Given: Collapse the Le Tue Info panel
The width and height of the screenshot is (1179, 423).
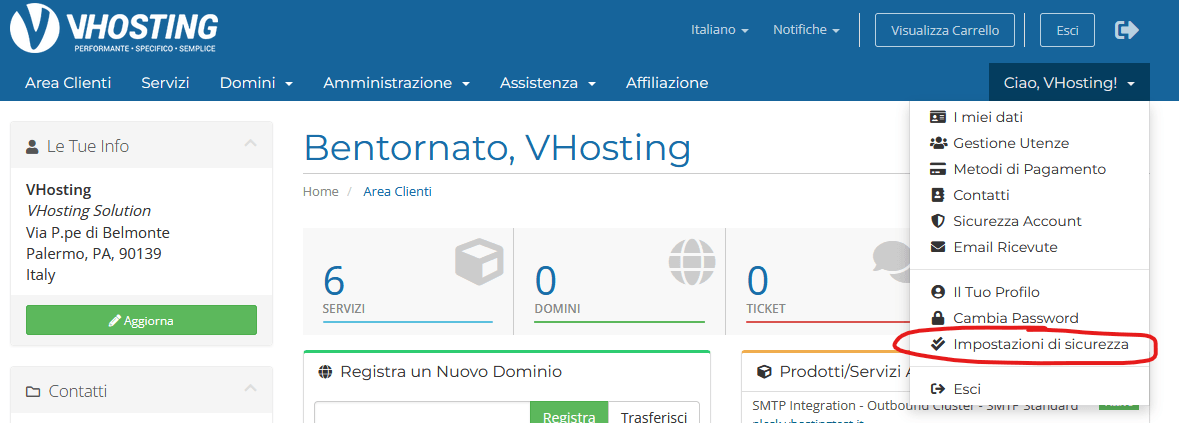Looking at the screenshot, I should click(250, 144).
